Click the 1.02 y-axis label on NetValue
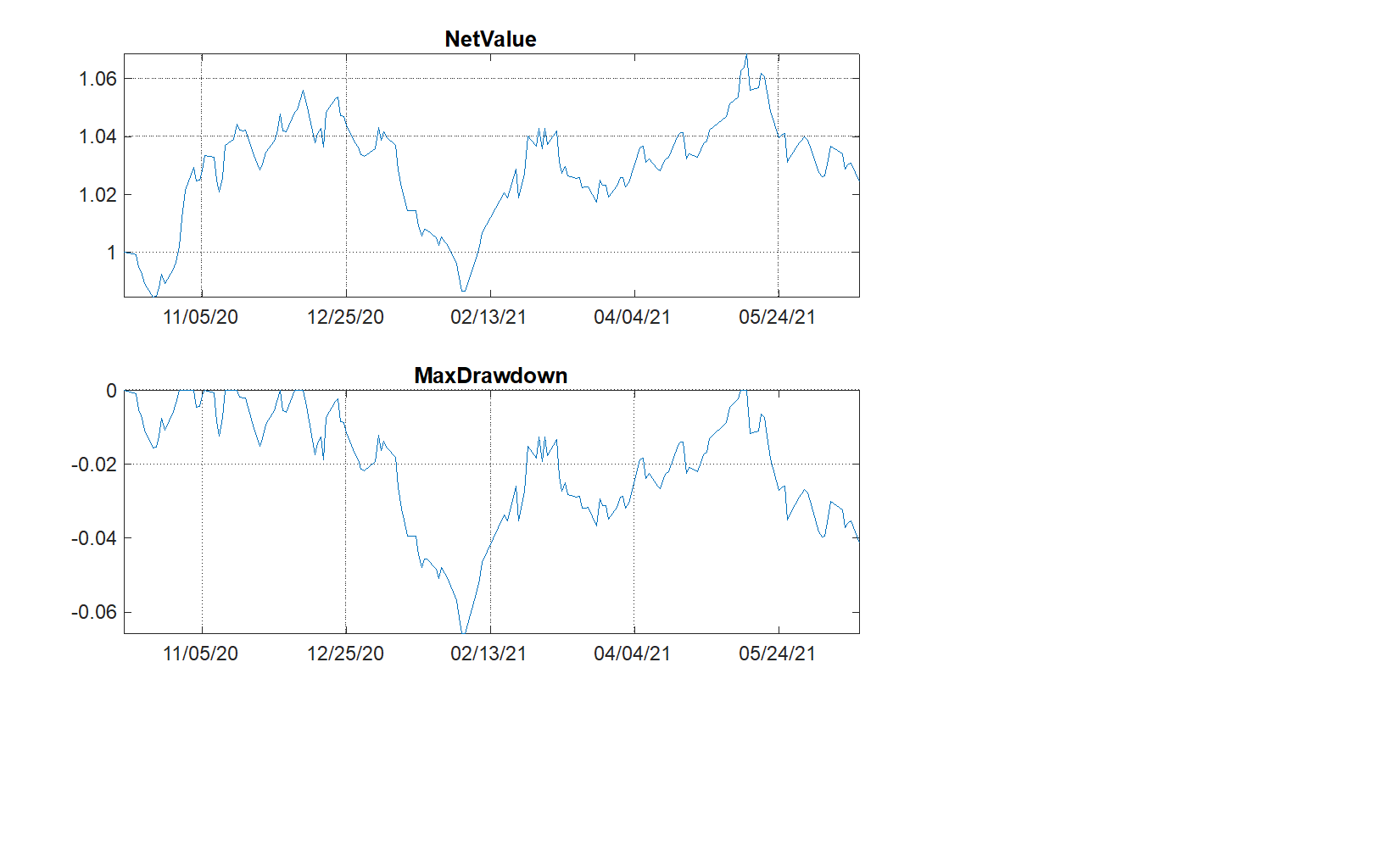1390x868 pixels. (x=98, y=195)
